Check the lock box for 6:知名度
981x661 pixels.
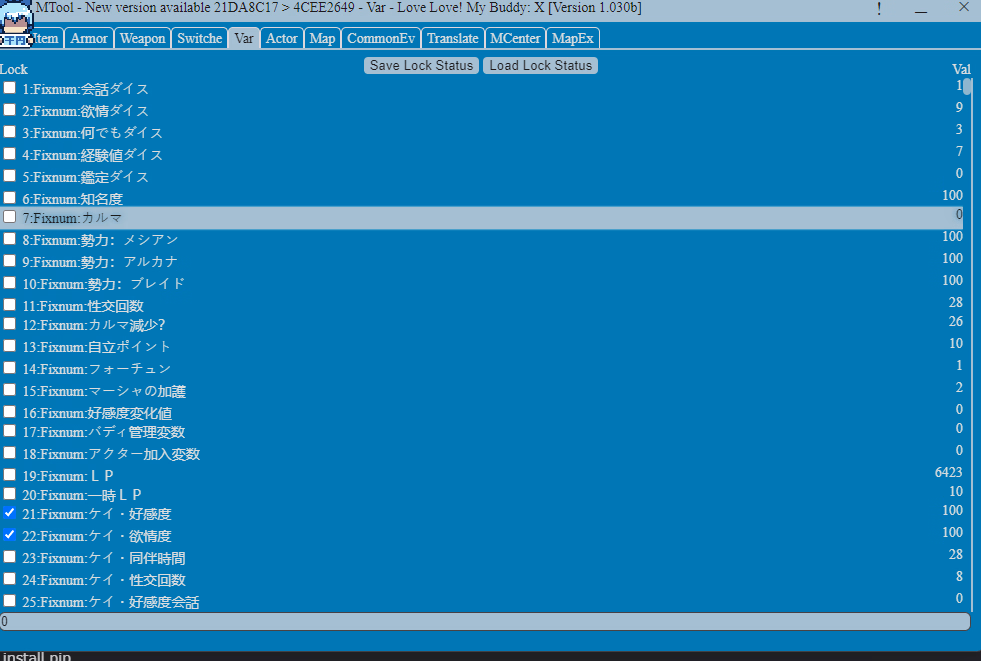click(x=9, y=198)
